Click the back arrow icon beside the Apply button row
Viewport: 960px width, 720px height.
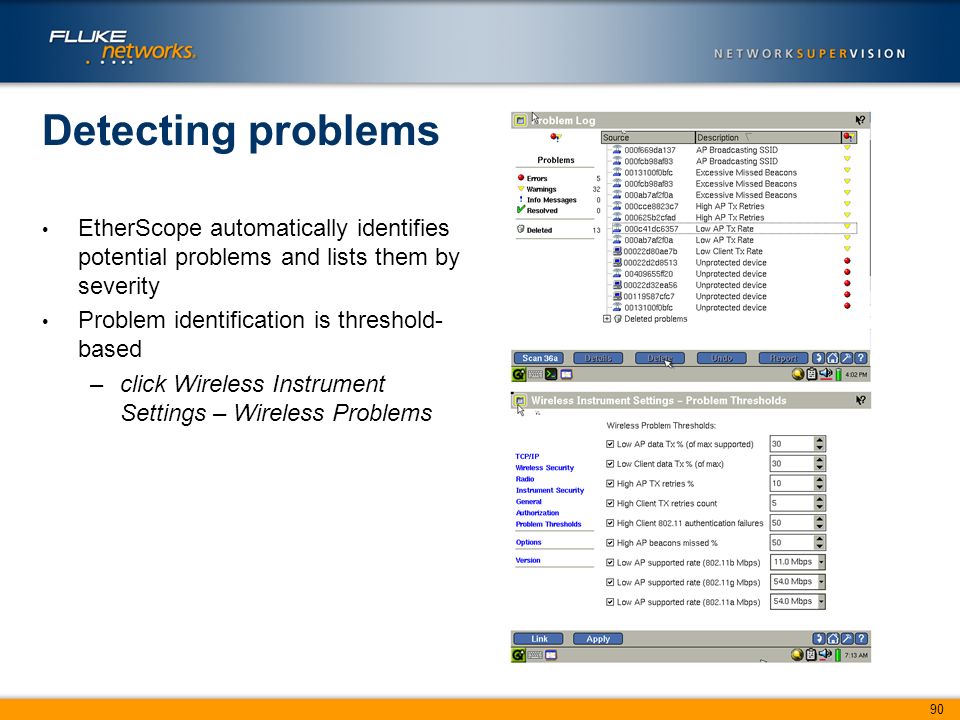(x=819, y=639)
